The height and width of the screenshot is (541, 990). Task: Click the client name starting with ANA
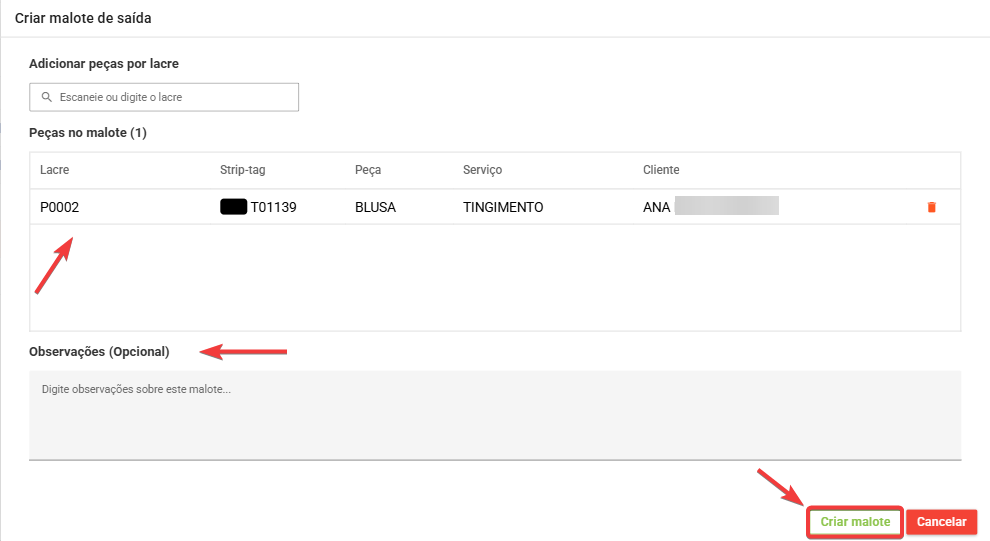657,207
